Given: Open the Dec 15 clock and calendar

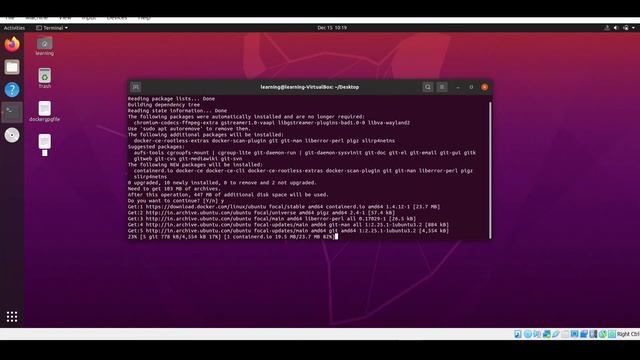Looking at the screenshot, I should [x=332, y=28].
